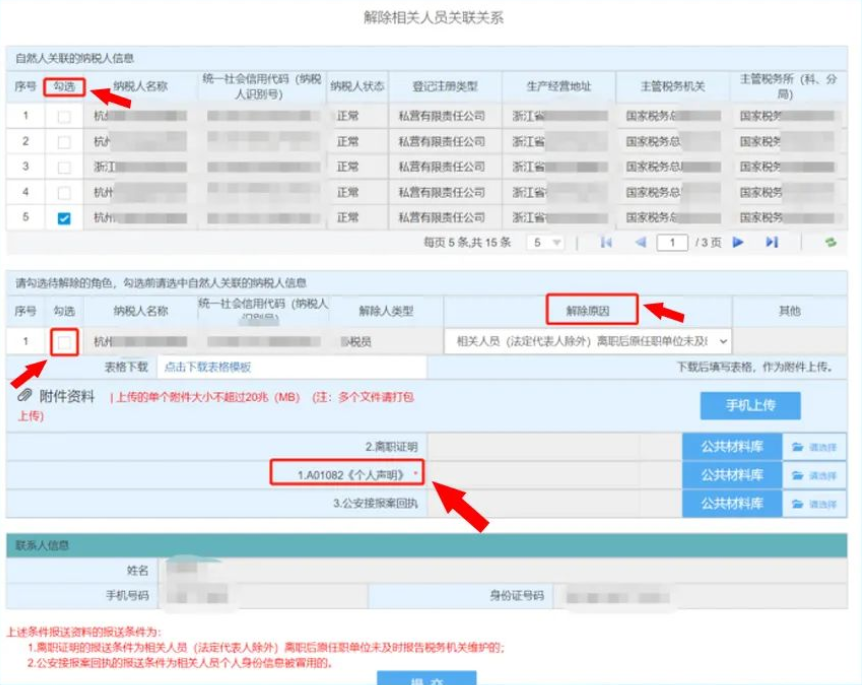862x685 pixels.
Task: Open 公共材料库 for 离职证明 row
Action: coord(731,447)
